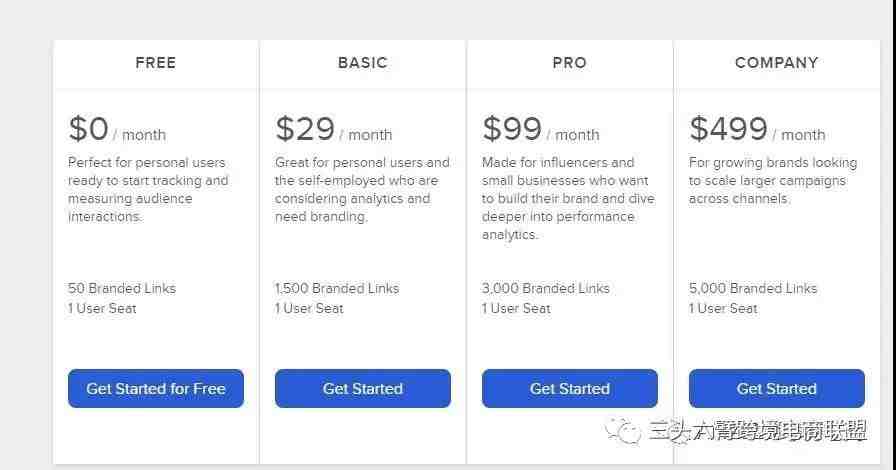Image resolution: width=896 pixels, height=470 pixels.
Task: Click the $0 / month price
Action: pos(117,129)
